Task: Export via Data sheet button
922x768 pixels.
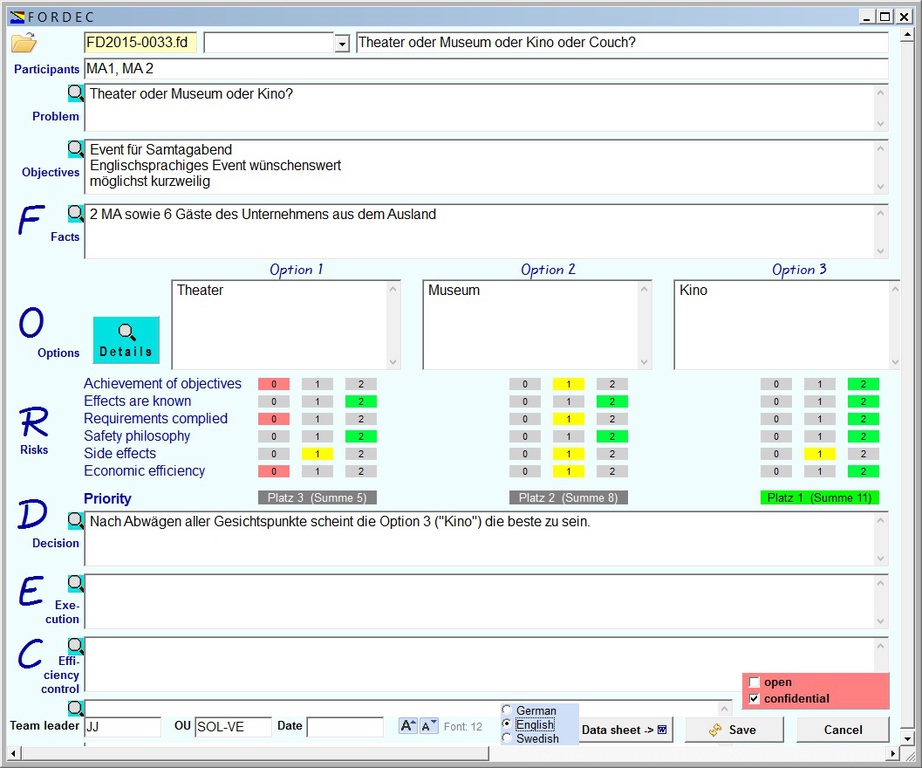Action: click(625, 730)
